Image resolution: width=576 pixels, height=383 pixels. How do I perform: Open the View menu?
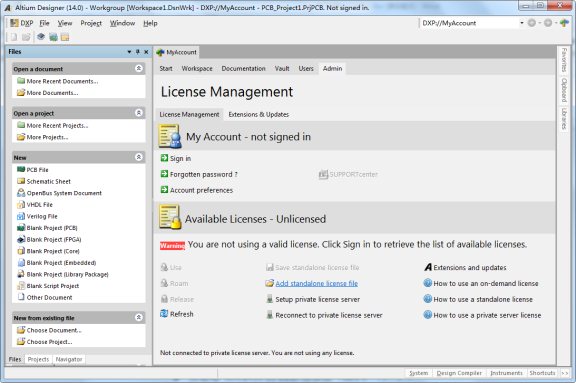(65, 23)
